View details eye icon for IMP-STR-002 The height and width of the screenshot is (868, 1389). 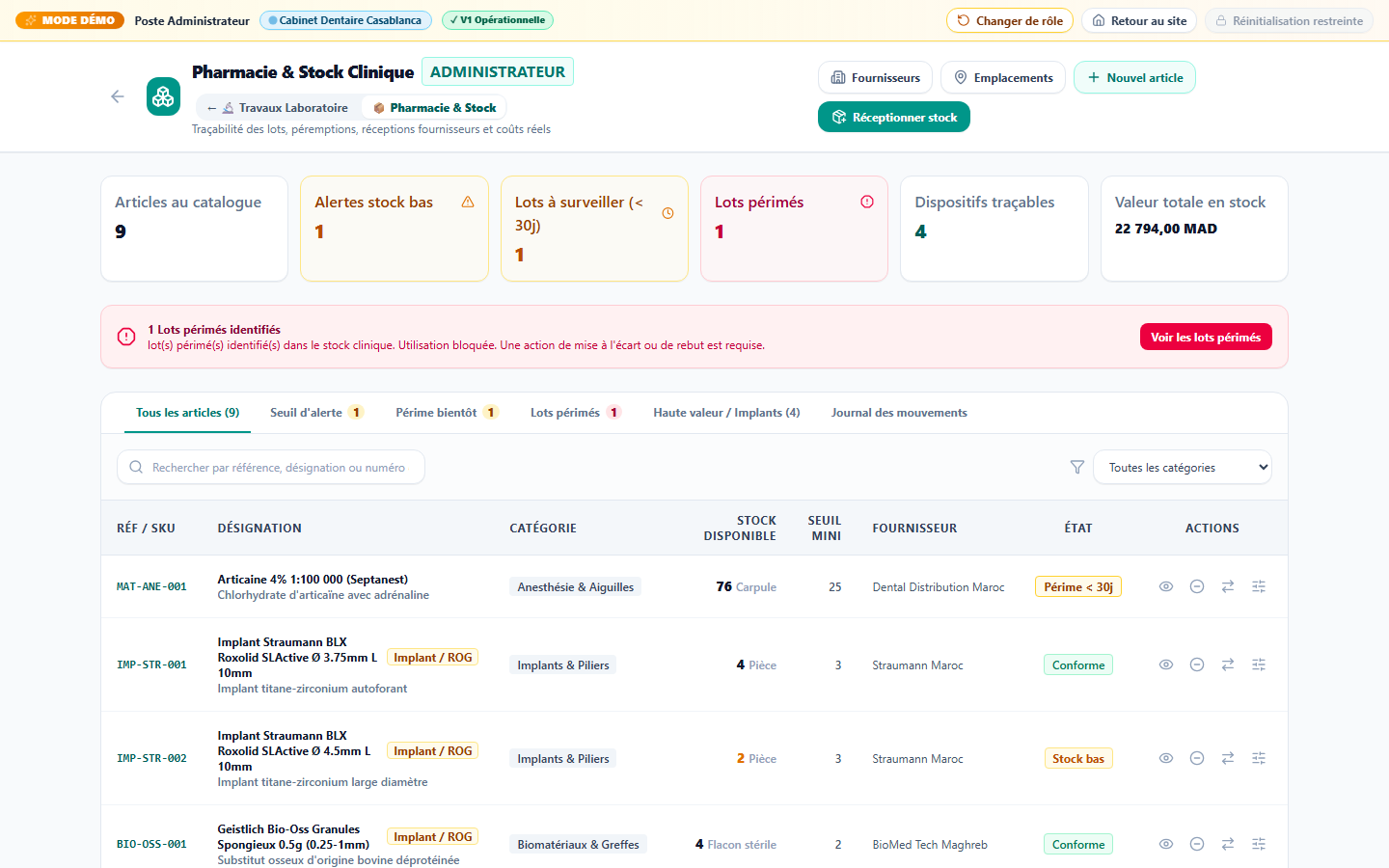1166,758
